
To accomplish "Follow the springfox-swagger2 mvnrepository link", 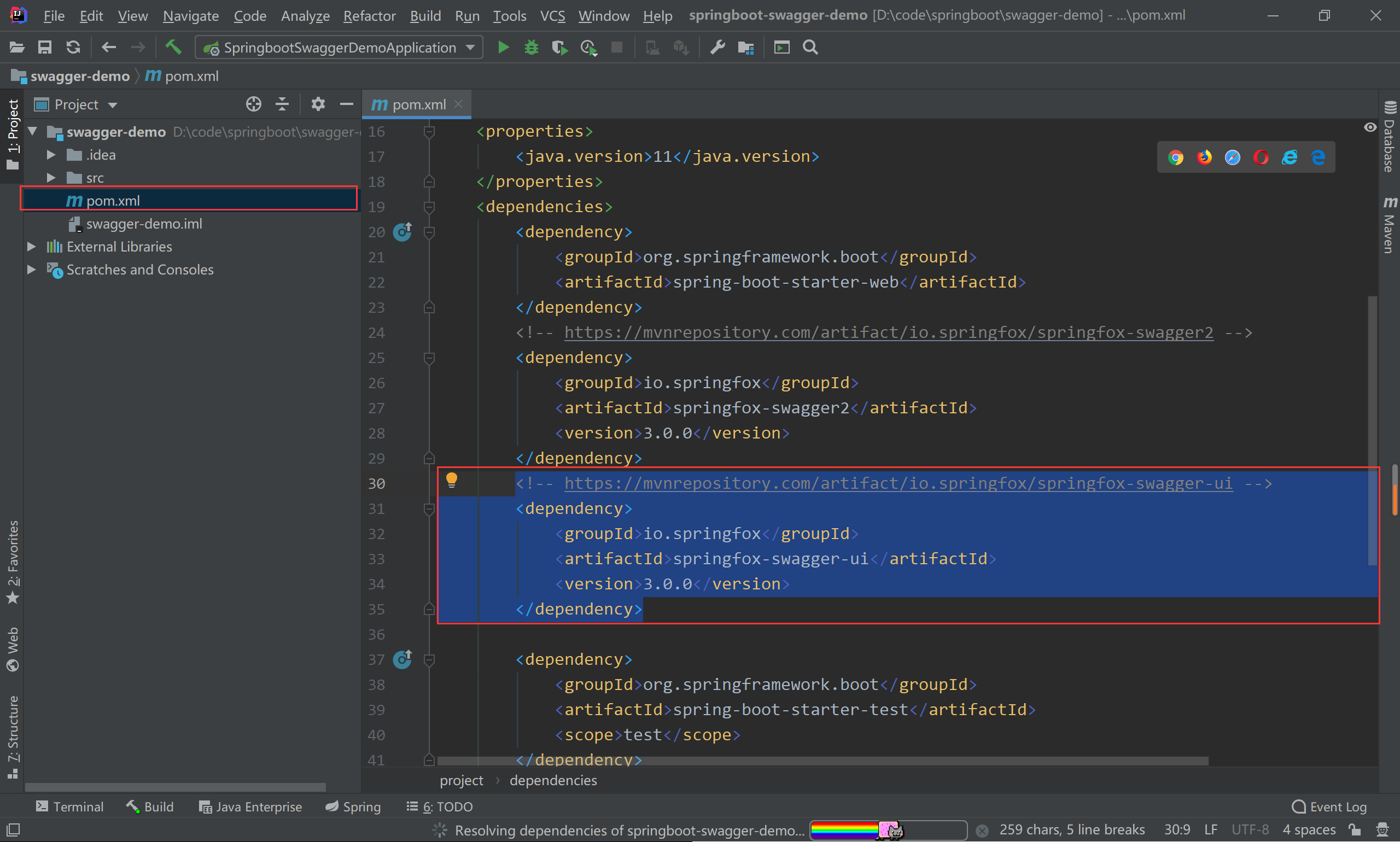I will tap(888, 332).
